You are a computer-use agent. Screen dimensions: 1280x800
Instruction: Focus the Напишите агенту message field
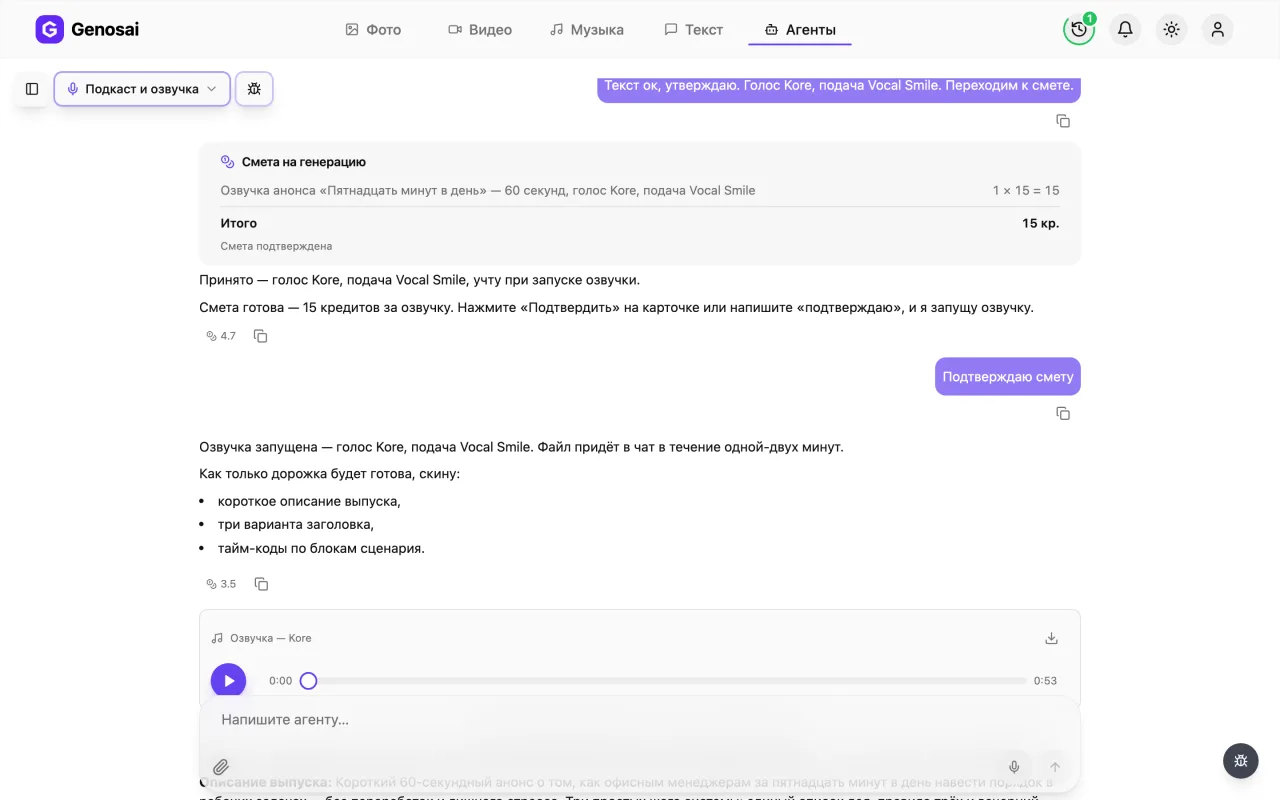tap(640, 720)
